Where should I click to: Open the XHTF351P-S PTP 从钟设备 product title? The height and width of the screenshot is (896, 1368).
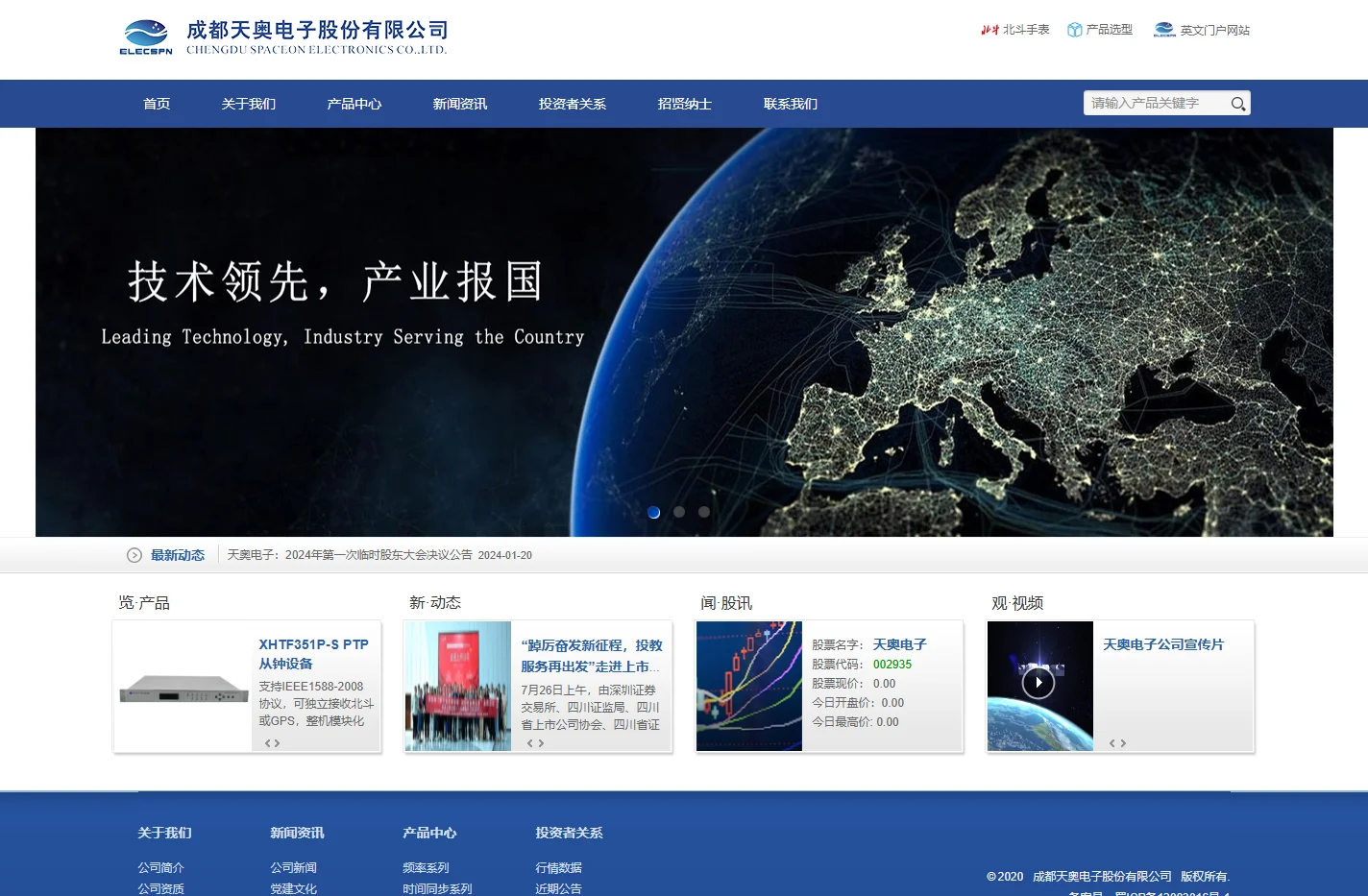(314, 654)
